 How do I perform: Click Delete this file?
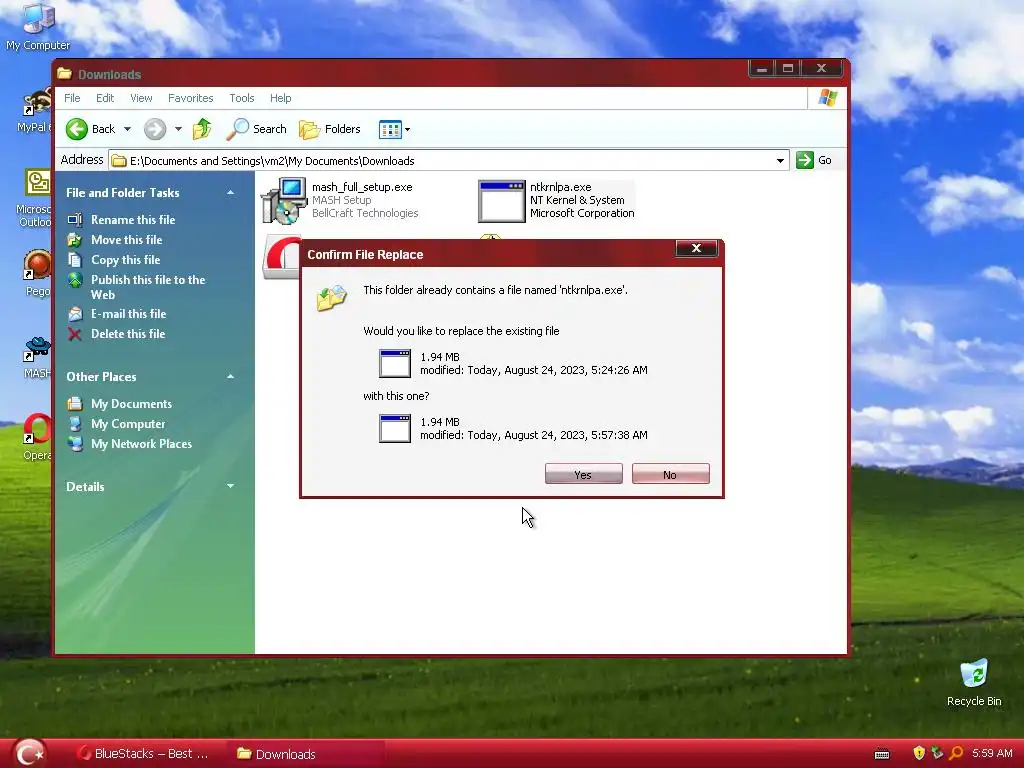click(x=128, y=334)
